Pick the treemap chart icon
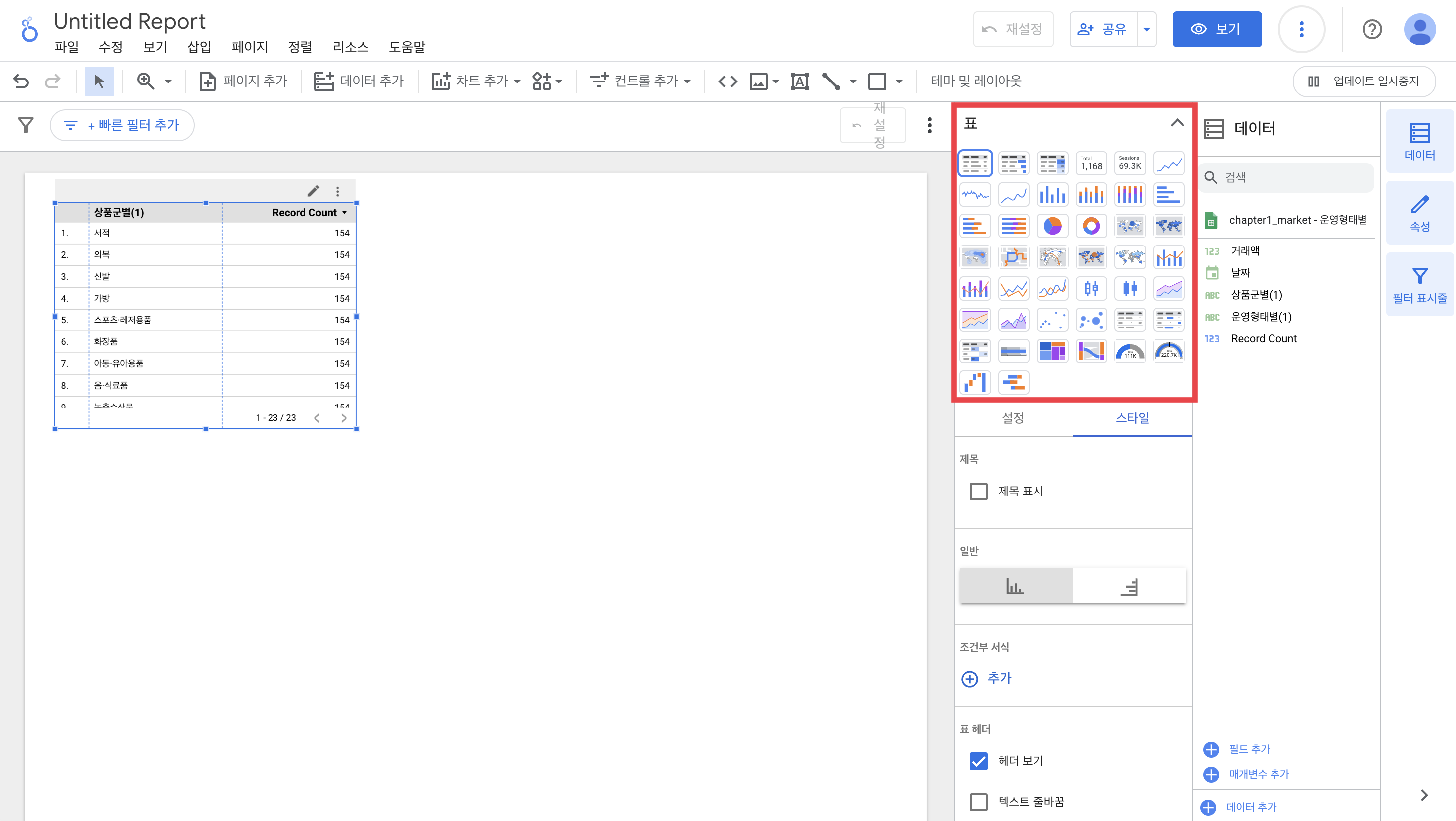 (1052, 351)
